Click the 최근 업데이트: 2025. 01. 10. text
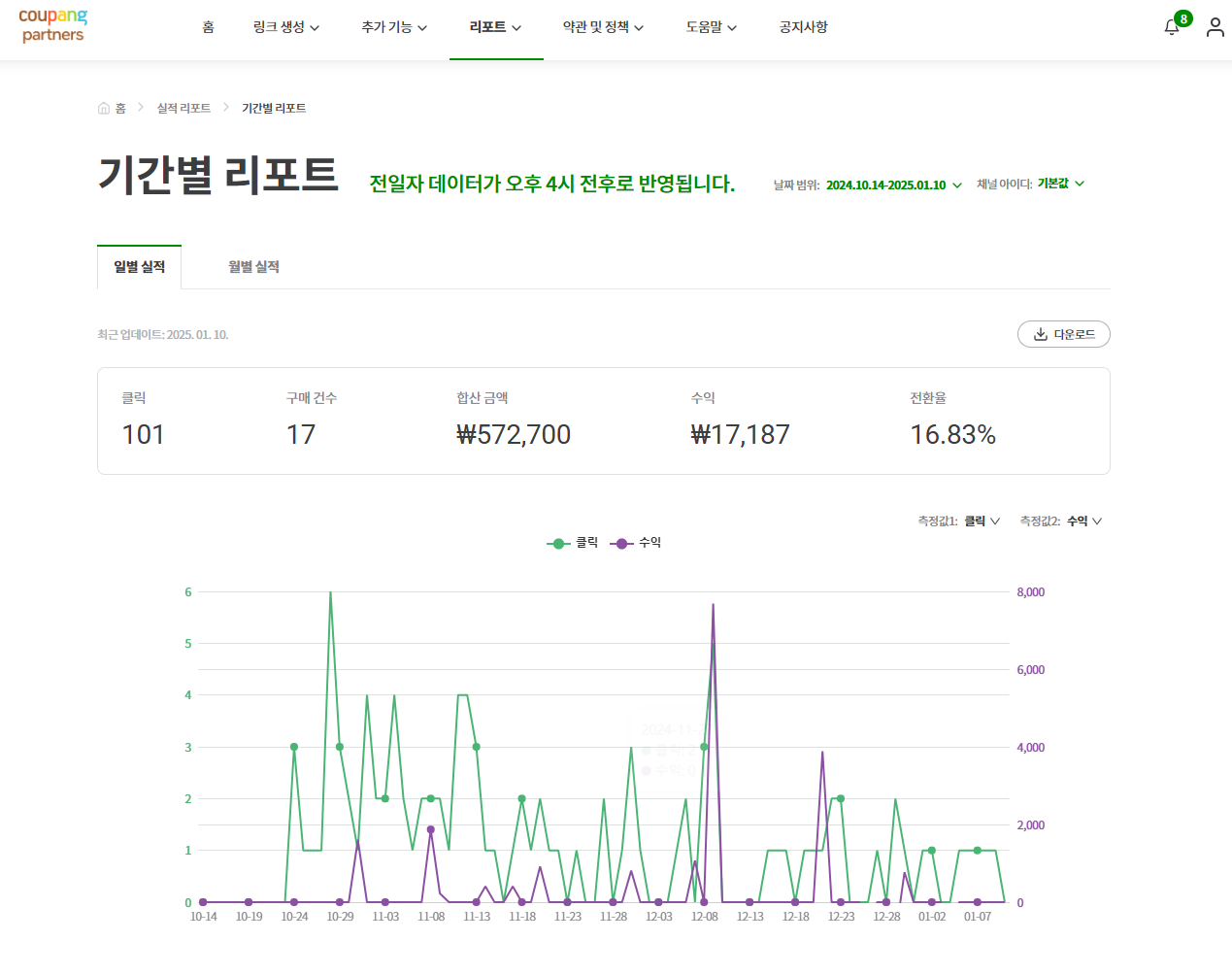The width and height of the screenshot is (1232, 975). coord(163,335)
